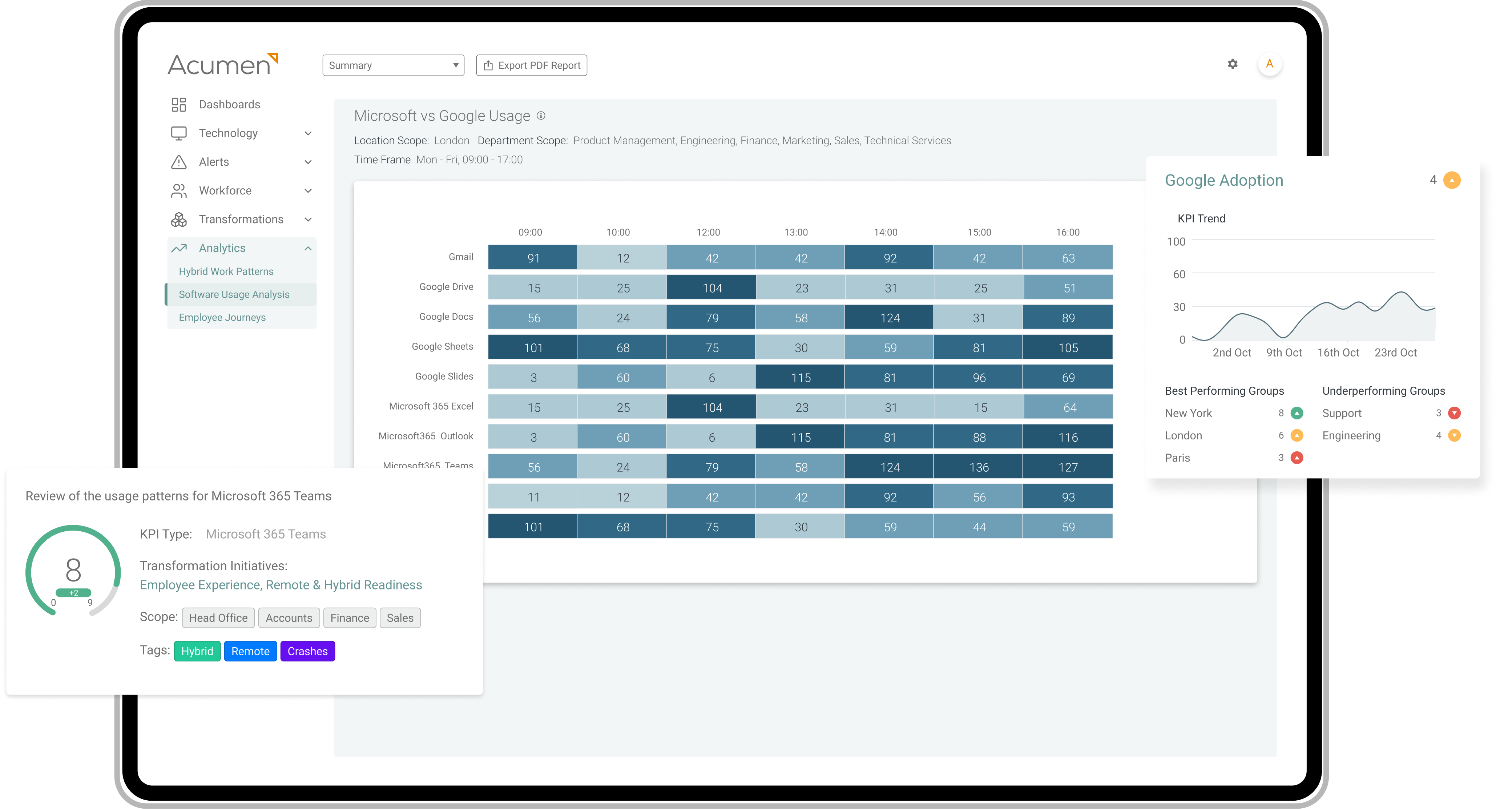1512x809 pixels.
Task: Open the Workforce menu label
Action: pos(225,191)
